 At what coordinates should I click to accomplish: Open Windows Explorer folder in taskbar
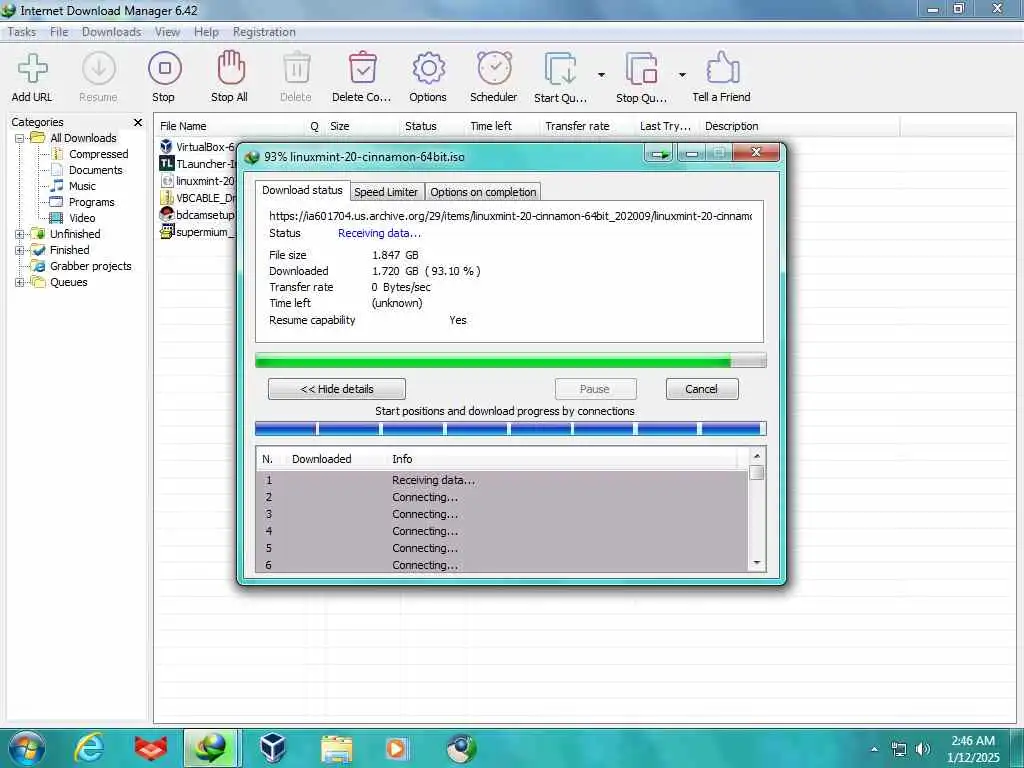(336, 748)
